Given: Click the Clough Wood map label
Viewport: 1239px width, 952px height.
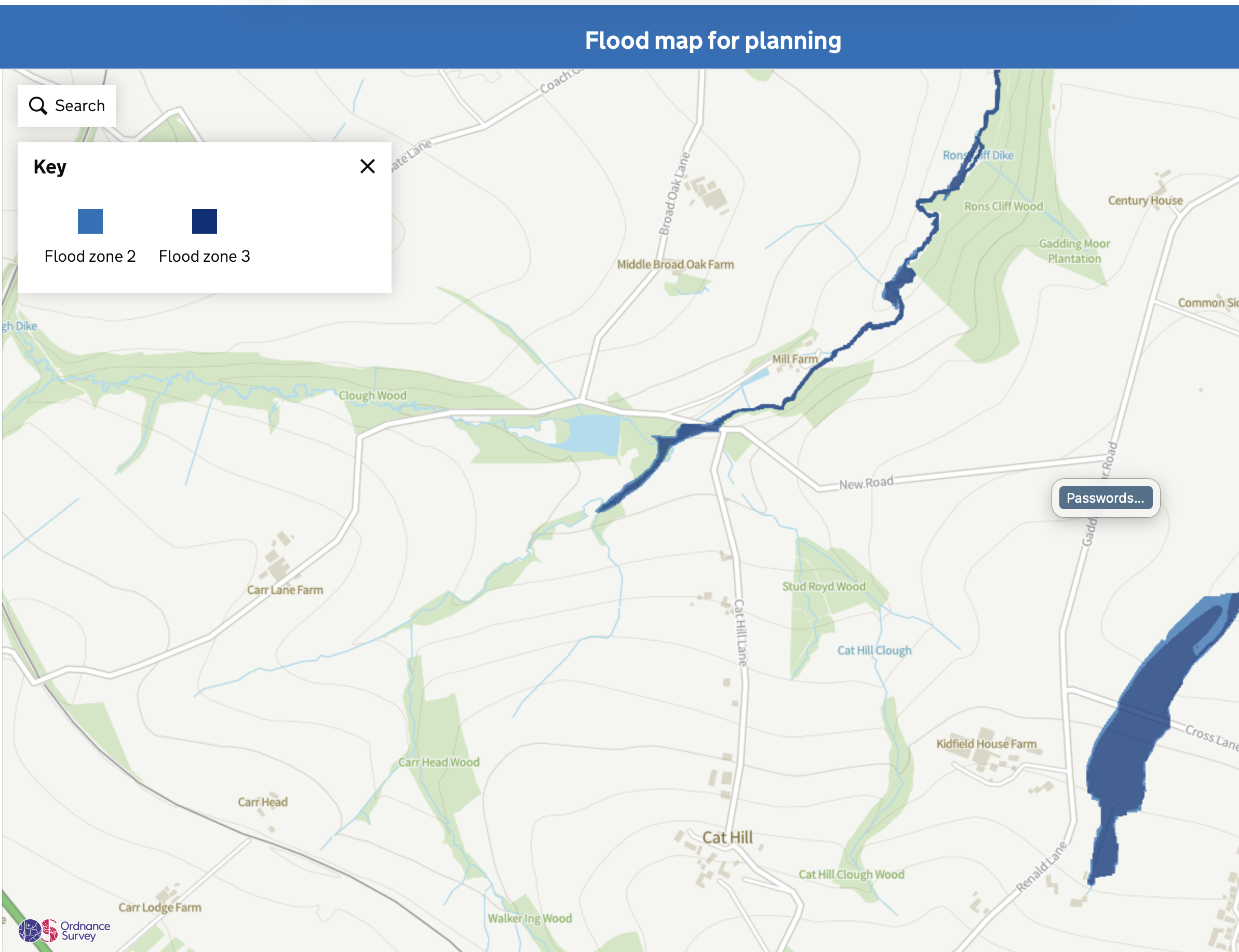Looking at the screenshot, I should point(372,395).
